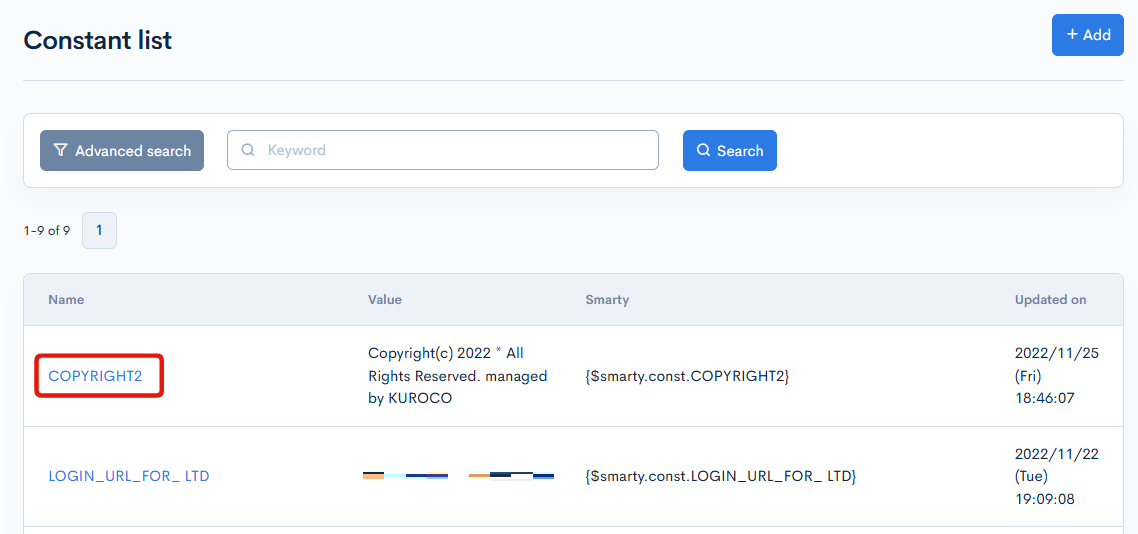This screenshot has width=1138, height=534.
Task: Click the 2022/11/25 updated date
Action: (1056, 354)
